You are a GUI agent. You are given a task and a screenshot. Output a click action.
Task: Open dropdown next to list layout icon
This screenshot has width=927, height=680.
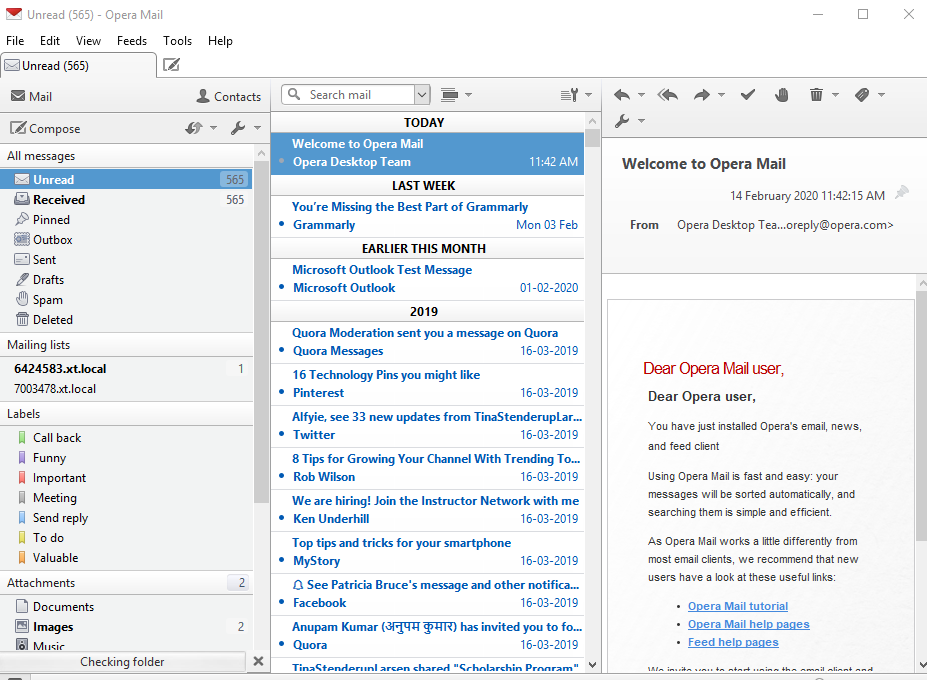(469, 95)
